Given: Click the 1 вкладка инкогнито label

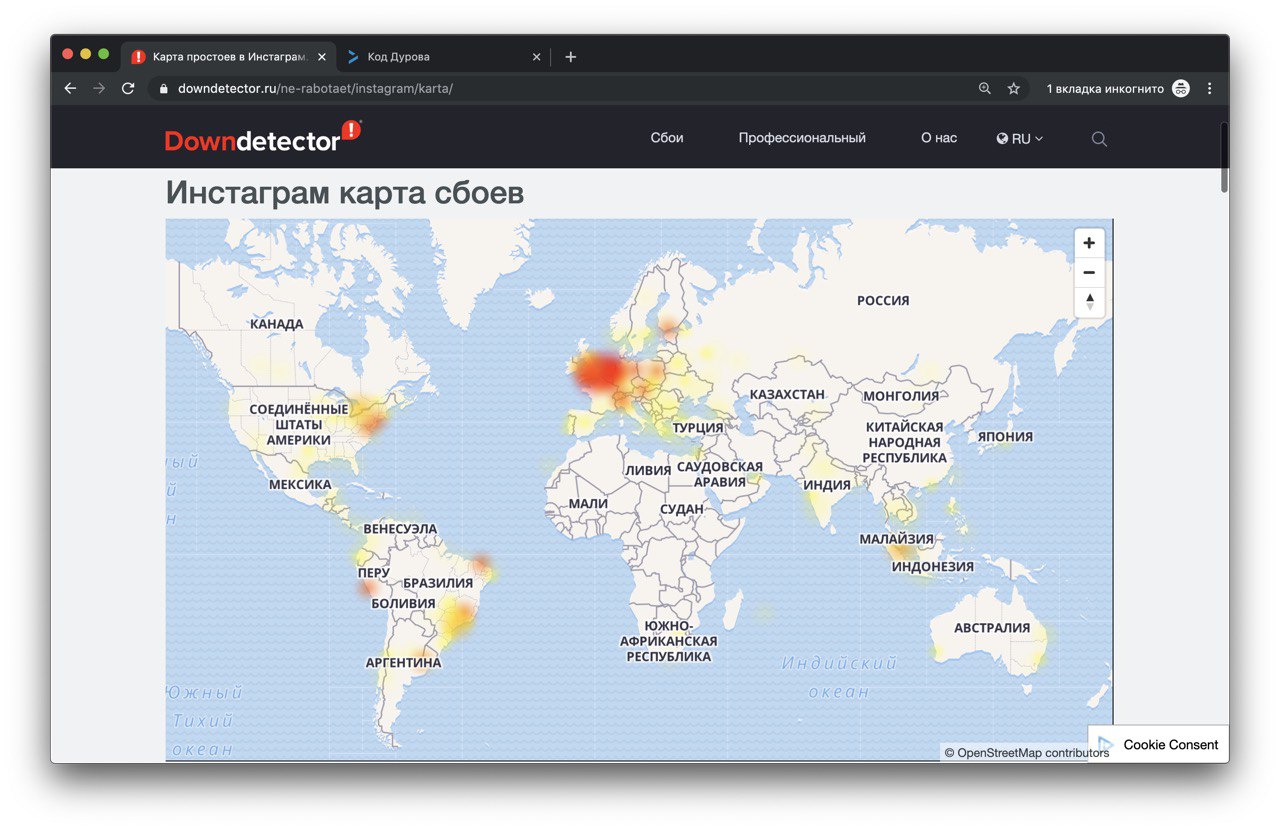Looking at the screenshot, I should pyautogui.click(x=1105, y=88).
